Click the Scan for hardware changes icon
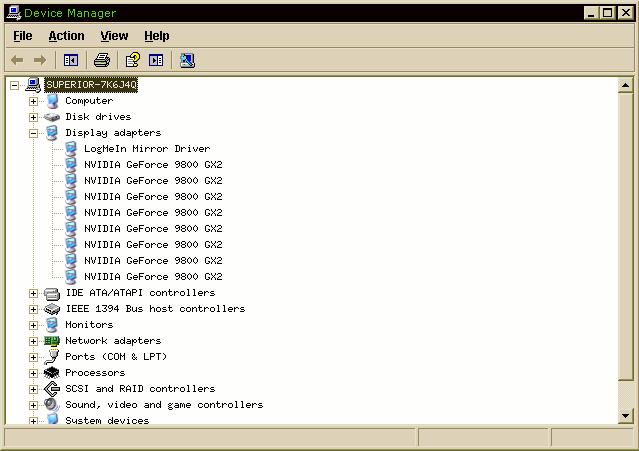Screen dimensions: 639x451 [x=187, y=60]
